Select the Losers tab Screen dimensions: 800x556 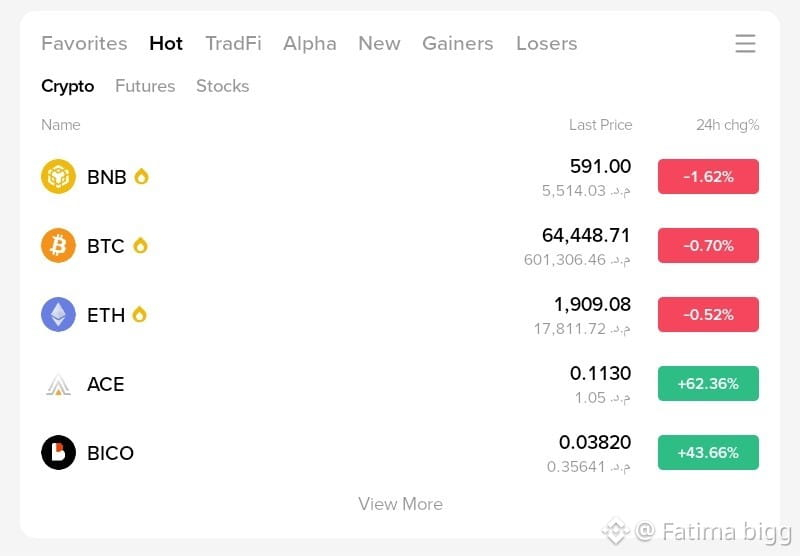546,43
